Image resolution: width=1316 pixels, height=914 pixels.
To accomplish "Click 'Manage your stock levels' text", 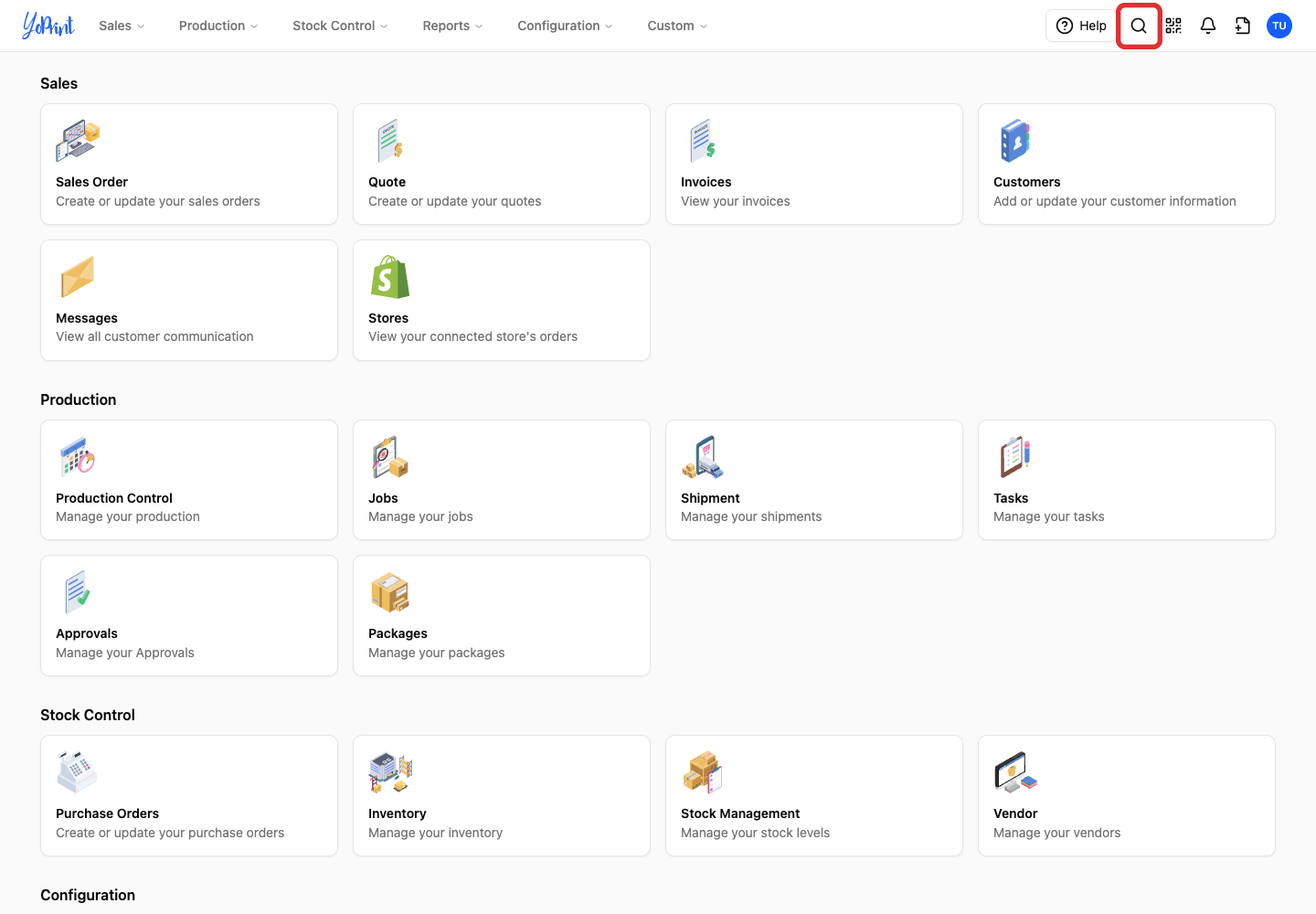I will click(756, 833).
